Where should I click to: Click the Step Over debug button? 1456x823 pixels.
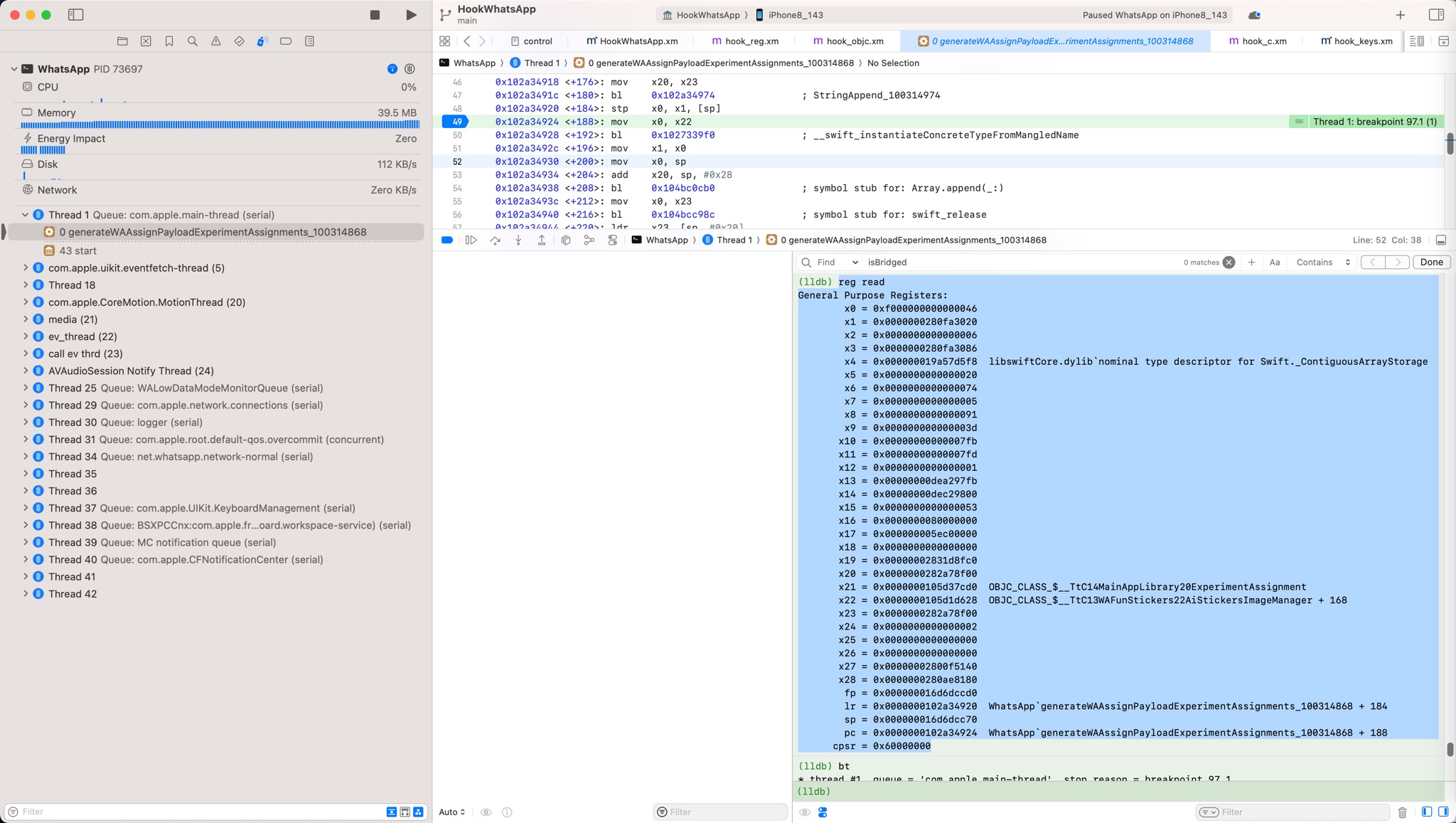[x=495, y=240]
